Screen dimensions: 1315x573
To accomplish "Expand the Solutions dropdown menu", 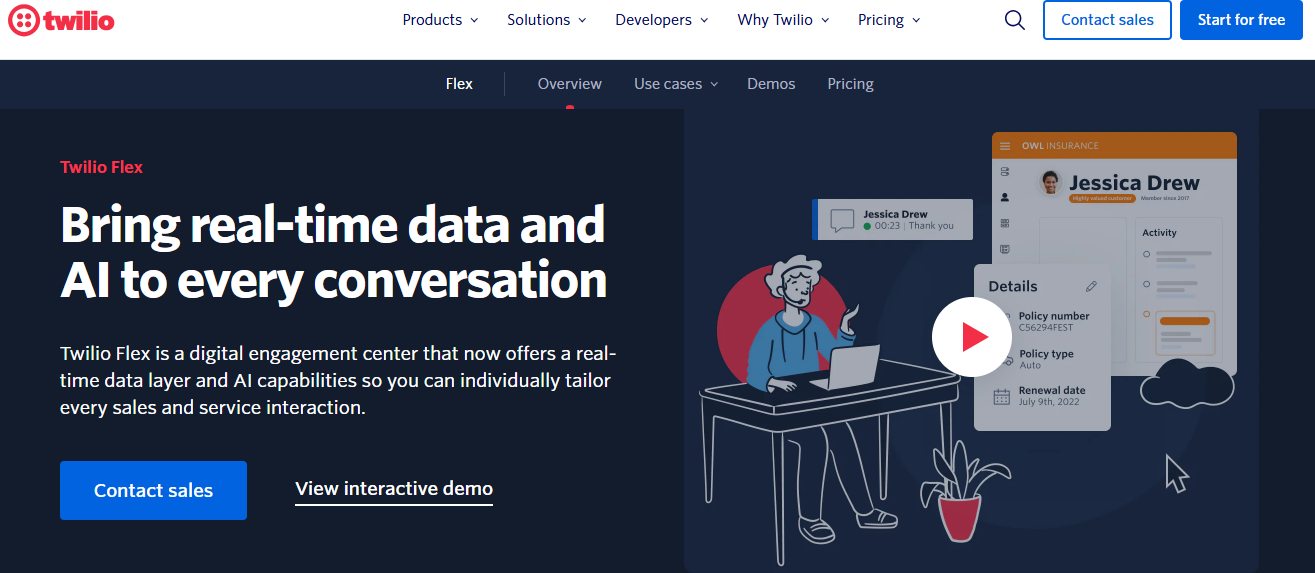I will 546,20.
